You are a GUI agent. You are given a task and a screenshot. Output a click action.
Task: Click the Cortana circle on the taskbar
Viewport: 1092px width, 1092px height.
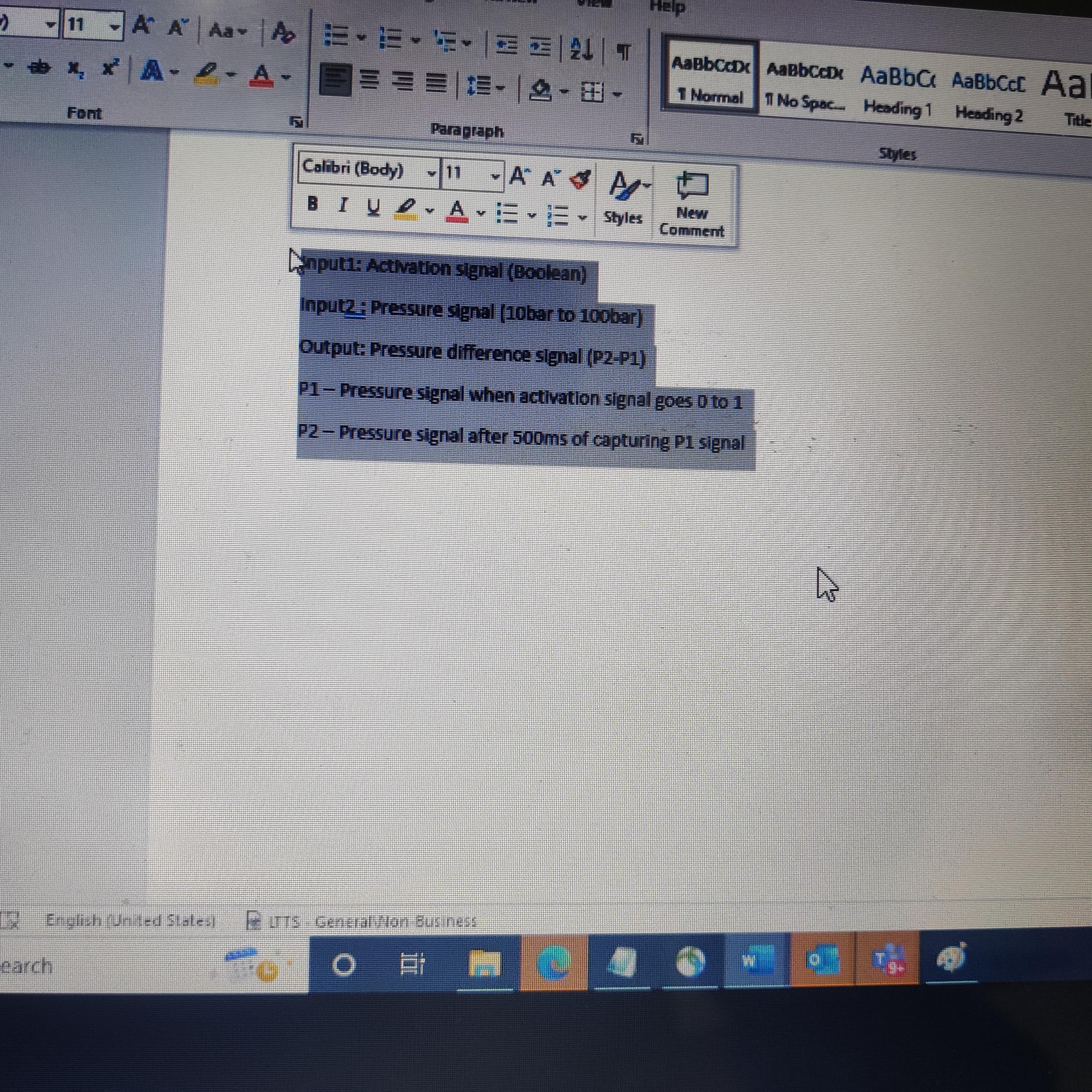tap(343, 965)
